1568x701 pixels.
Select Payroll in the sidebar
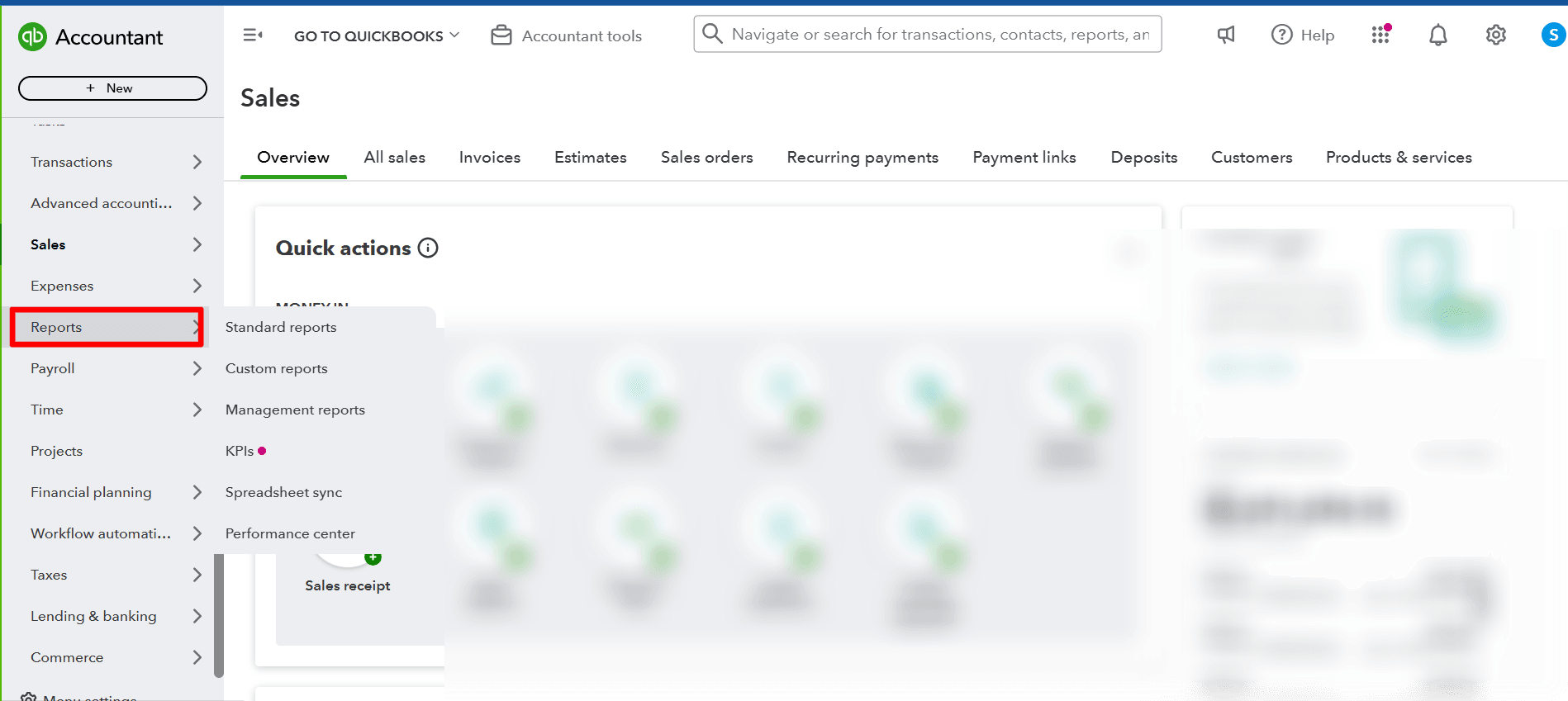click(52, 368)
